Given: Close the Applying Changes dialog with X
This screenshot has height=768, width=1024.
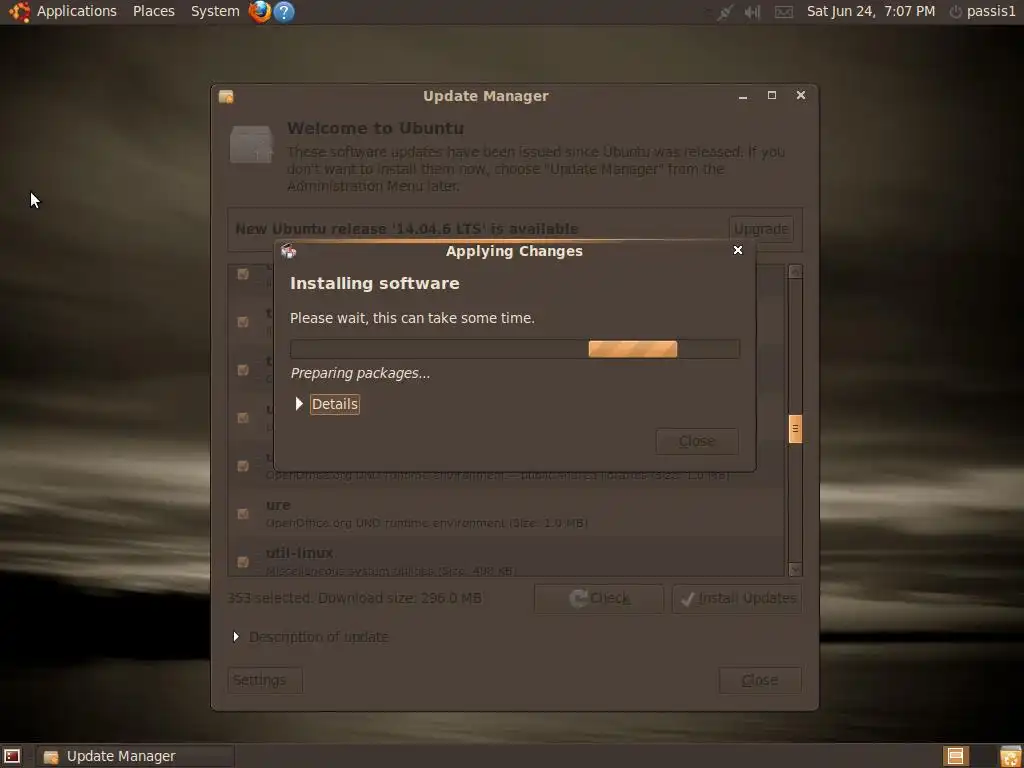Looking at the screenshot, I should click(x=738, y=250).
